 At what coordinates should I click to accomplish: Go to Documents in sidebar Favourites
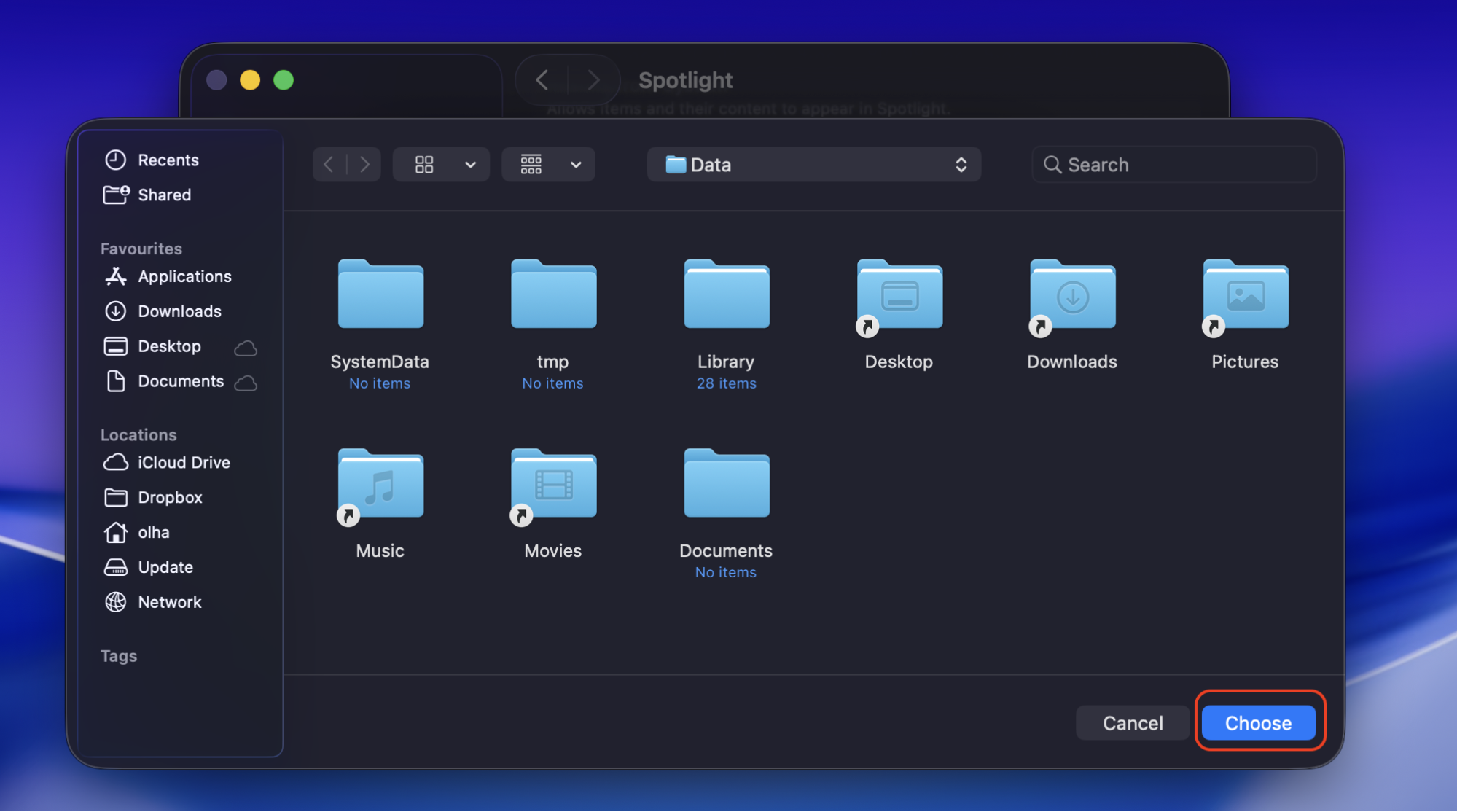point(165,381)
